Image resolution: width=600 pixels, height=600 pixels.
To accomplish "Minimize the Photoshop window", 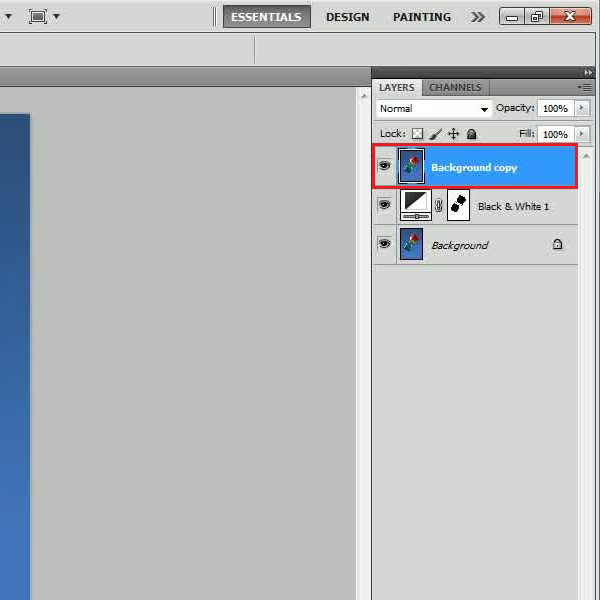I will point(512,17).
